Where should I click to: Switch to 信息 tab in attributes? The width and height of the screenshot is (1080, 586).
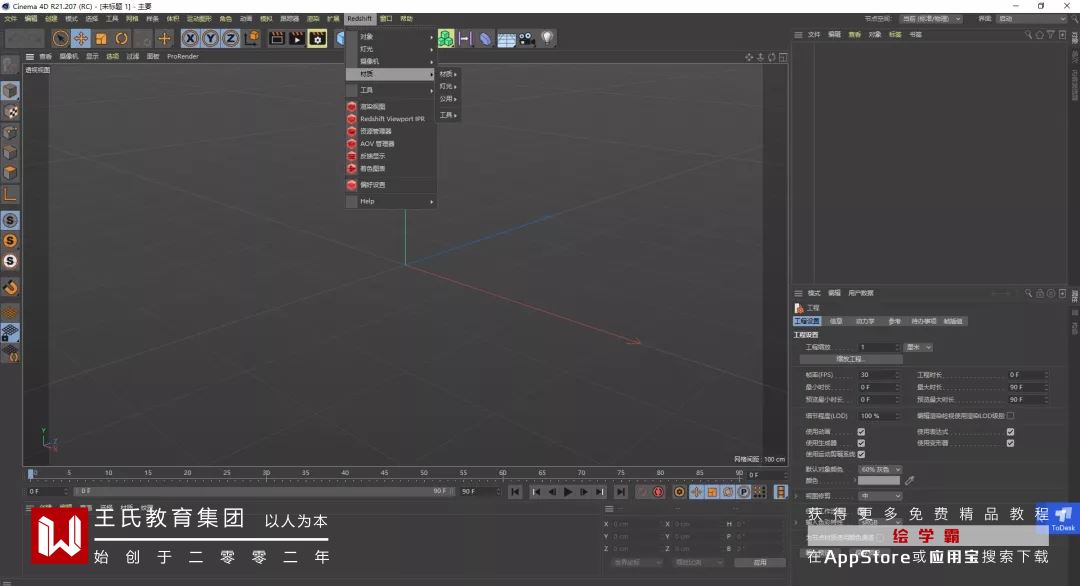tap(836, 322)
